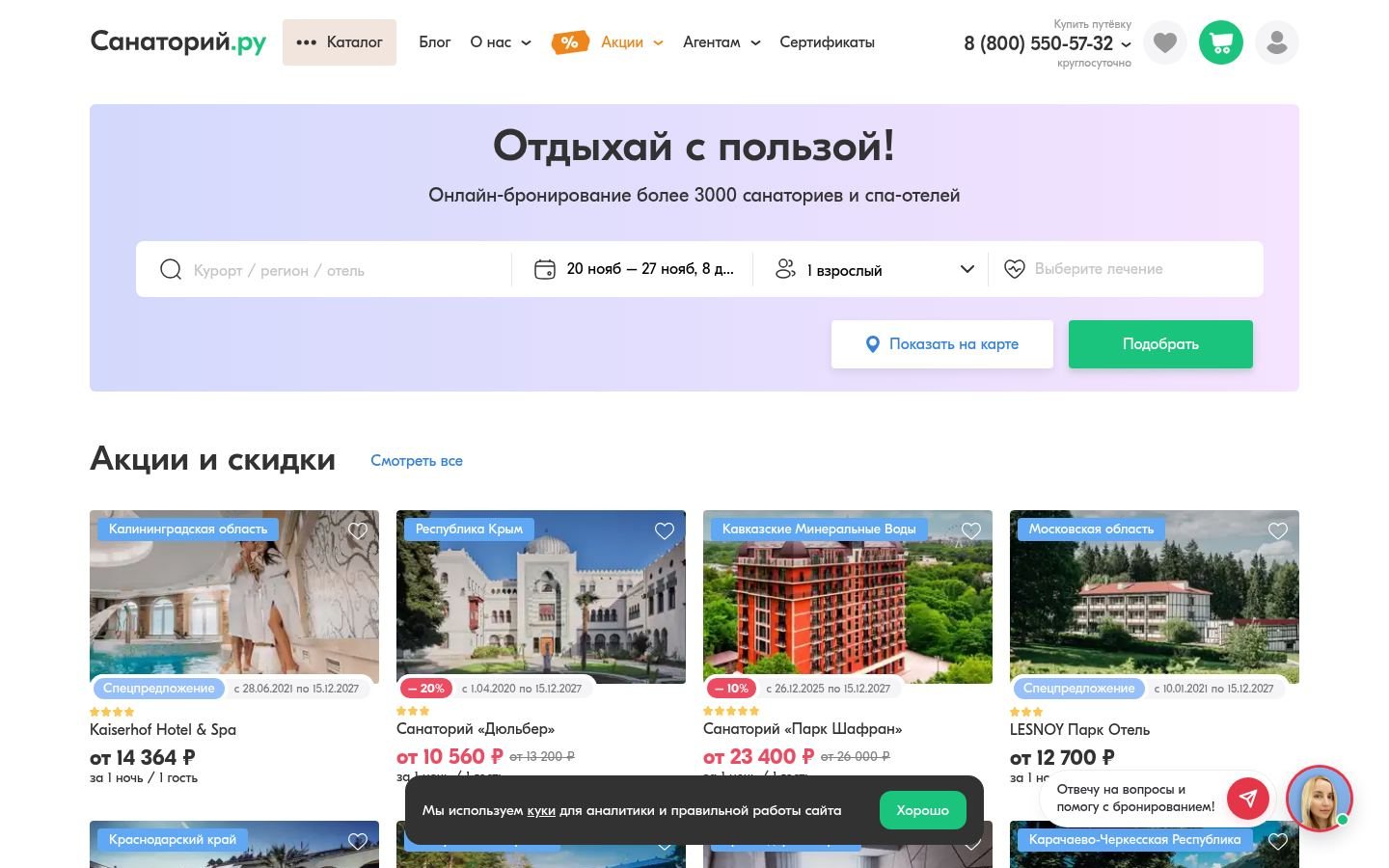The image size is (1389, 868).
Task: Expand the phone number dropdown
Action: pyautogui.click(x=1126, y=44)
